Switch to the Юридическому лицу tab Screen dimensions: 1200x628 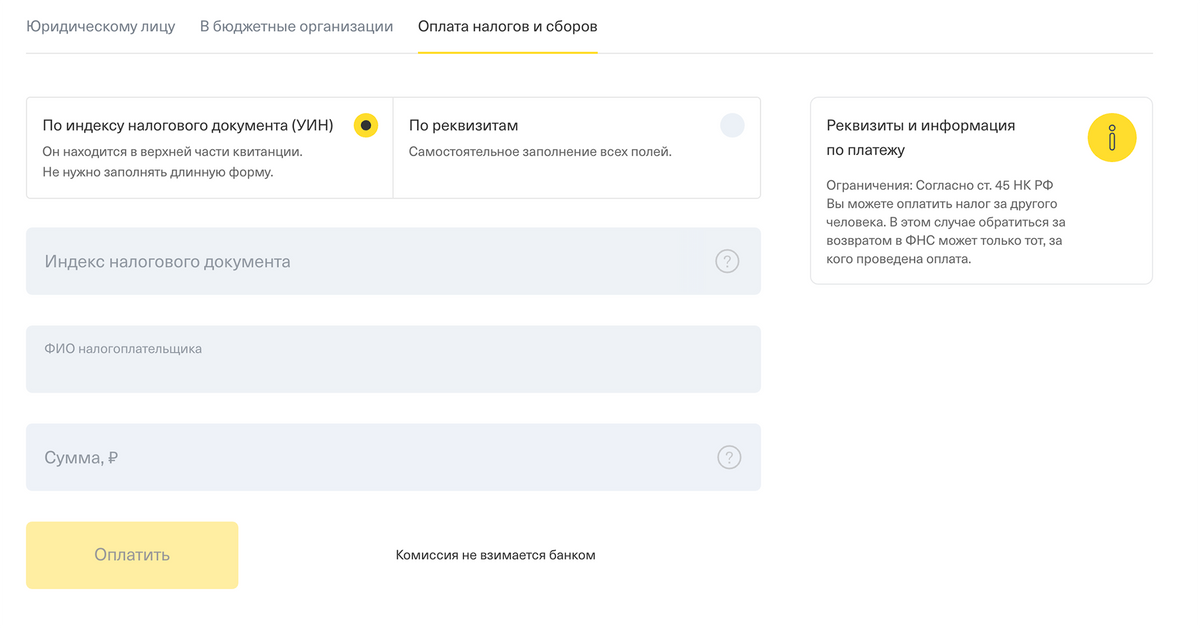pos(100,27)
